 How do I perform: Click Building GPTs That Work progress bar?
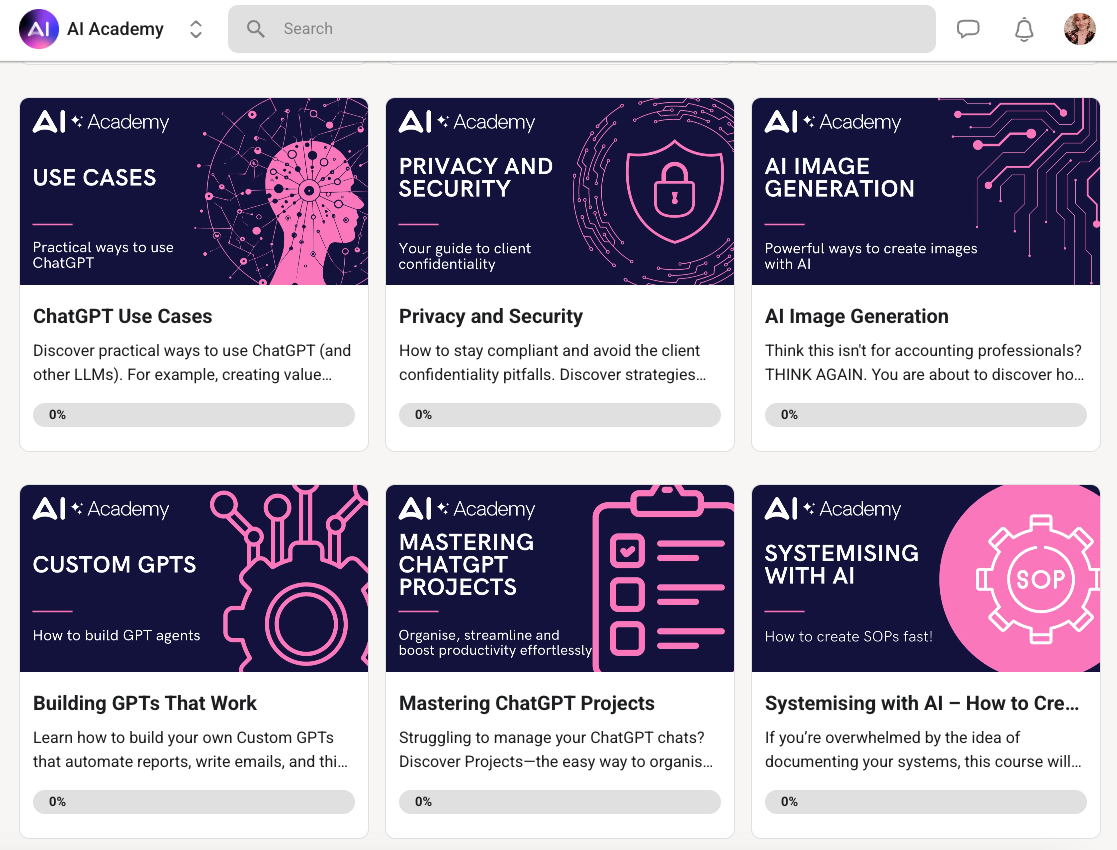coord(194,802)
